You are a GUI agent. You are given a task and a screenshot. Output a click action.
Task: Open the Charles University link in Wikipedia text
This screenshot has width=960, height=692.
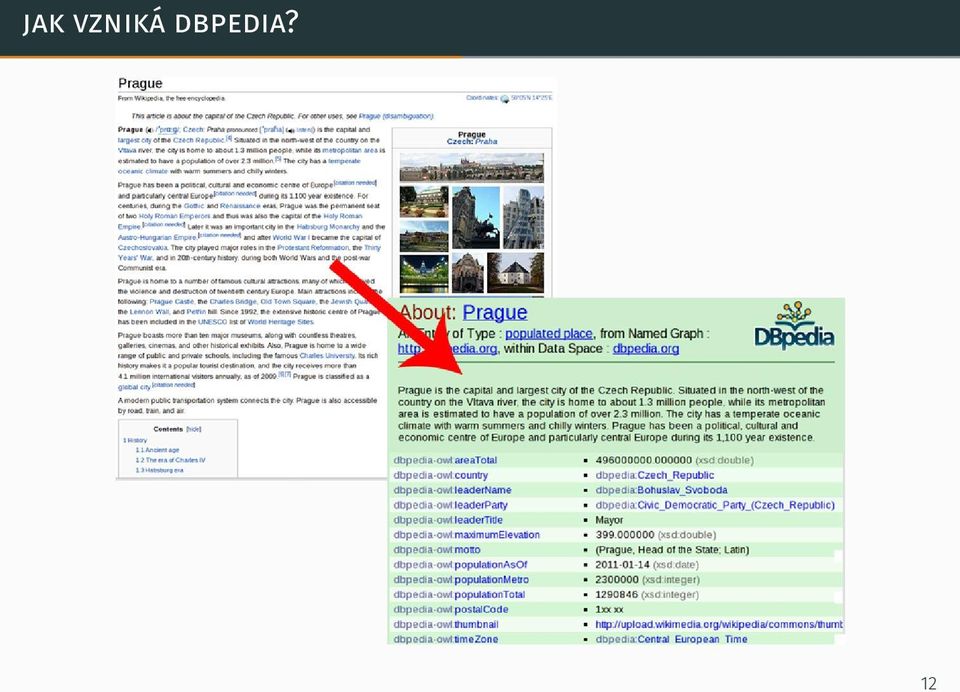pyautogui.click(x=327, y=356)
